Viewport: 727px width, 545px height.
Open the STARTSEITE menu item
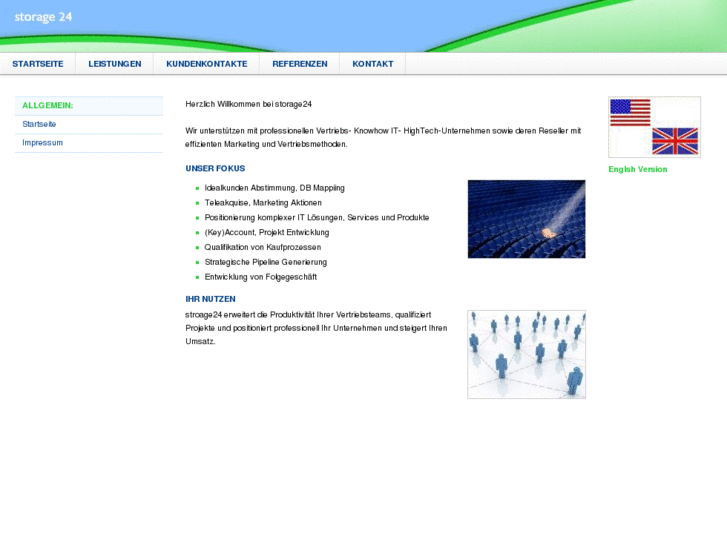(38, 64)
